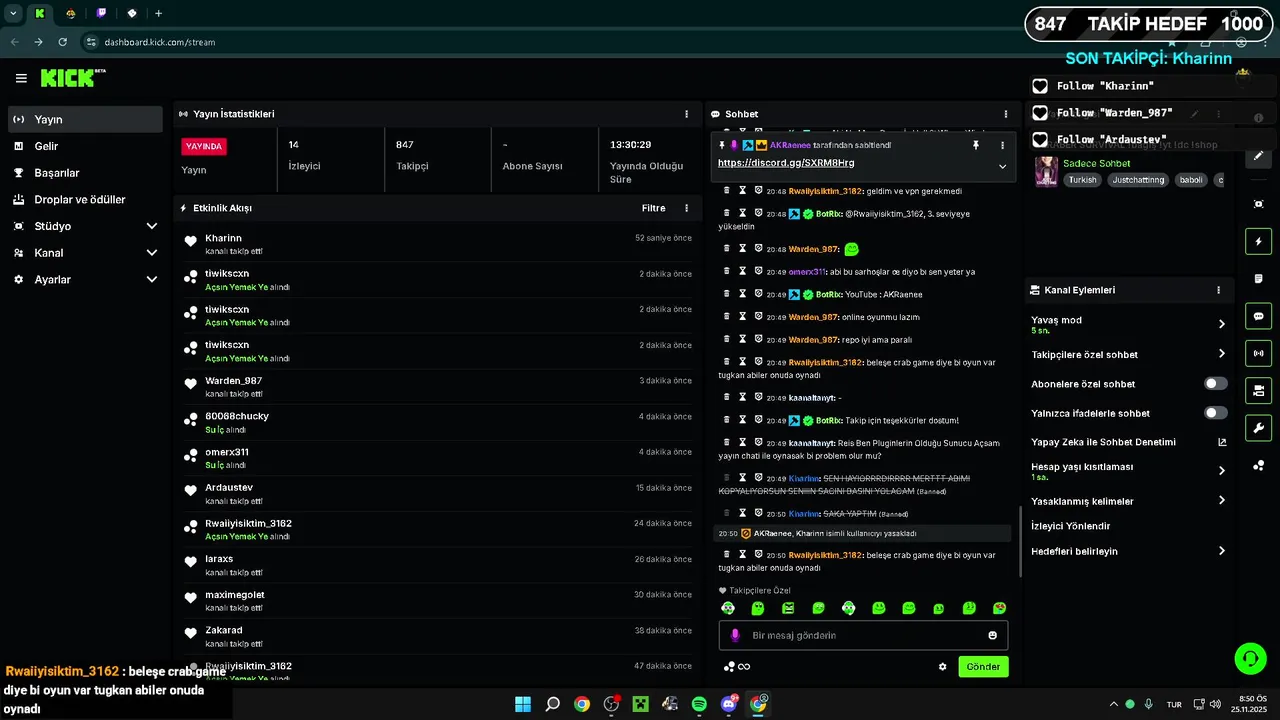Reload the page with browser refresh

(62, 42)
